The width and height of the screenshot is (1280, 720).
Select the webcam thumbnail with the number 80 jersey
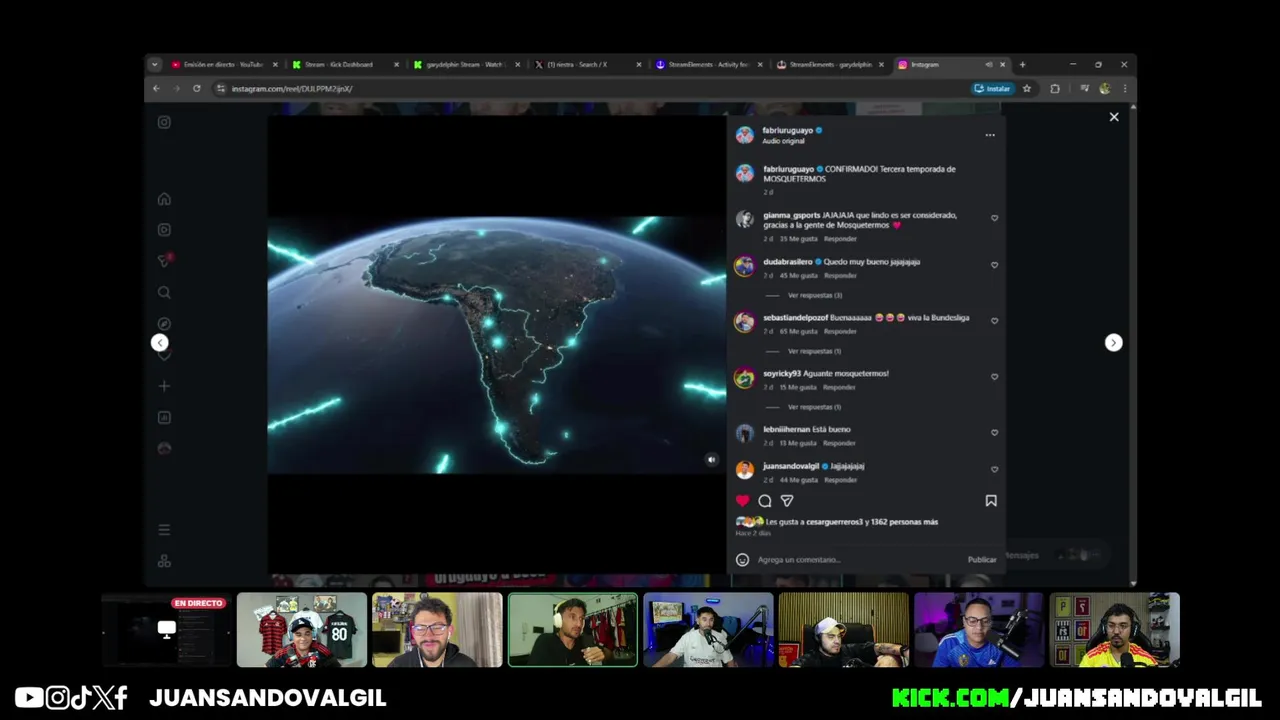(x=302, y=630)
